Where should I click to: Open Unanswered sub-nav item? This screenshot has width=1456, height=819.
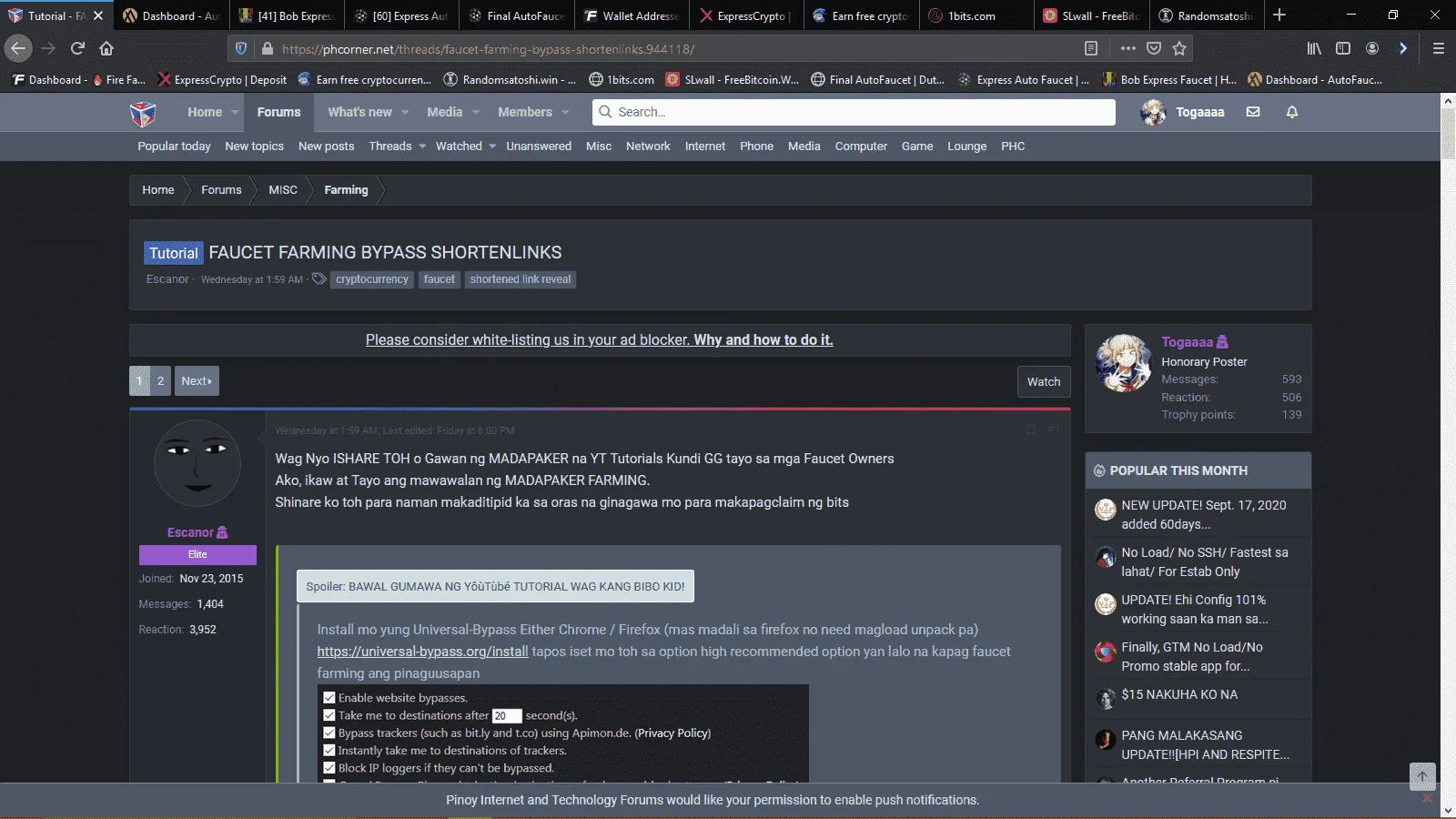coord(539,146)
